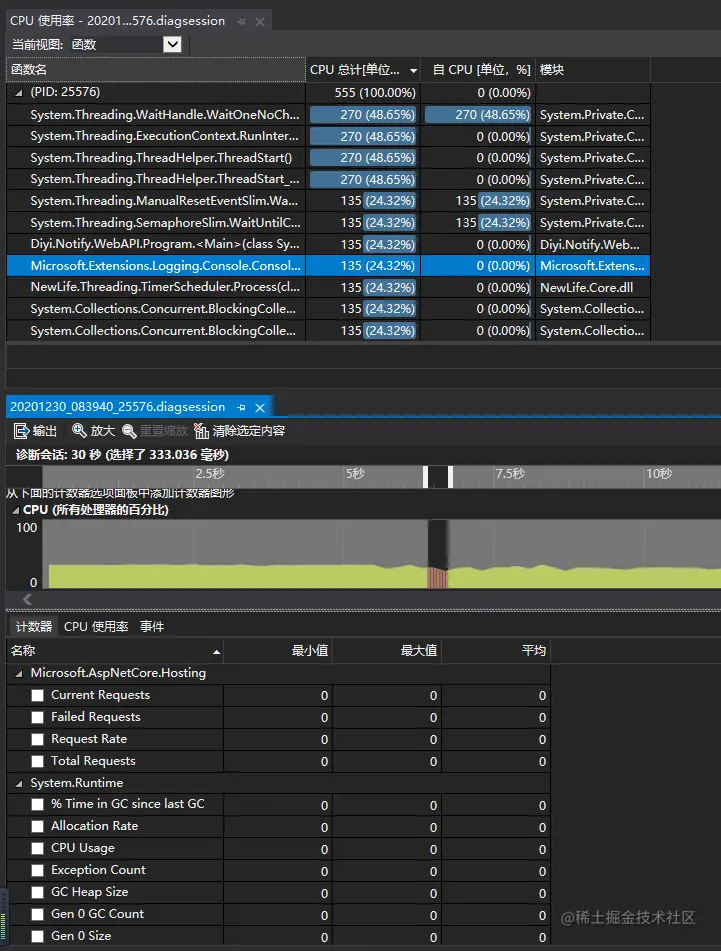This screenshot has height=951, width=721.
Task: Click the 平均 column header
Action: click(x=496, y=651)
